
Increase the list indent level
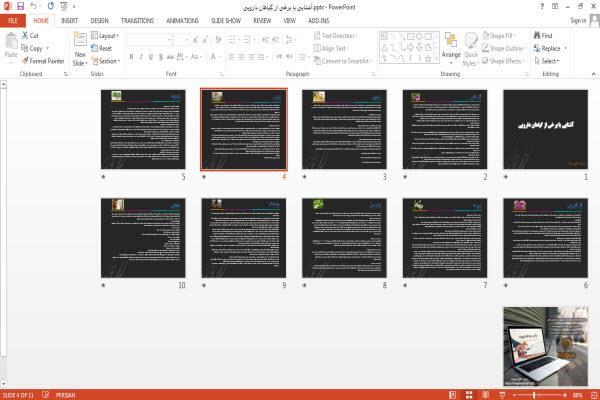click(x=276, y=40)
